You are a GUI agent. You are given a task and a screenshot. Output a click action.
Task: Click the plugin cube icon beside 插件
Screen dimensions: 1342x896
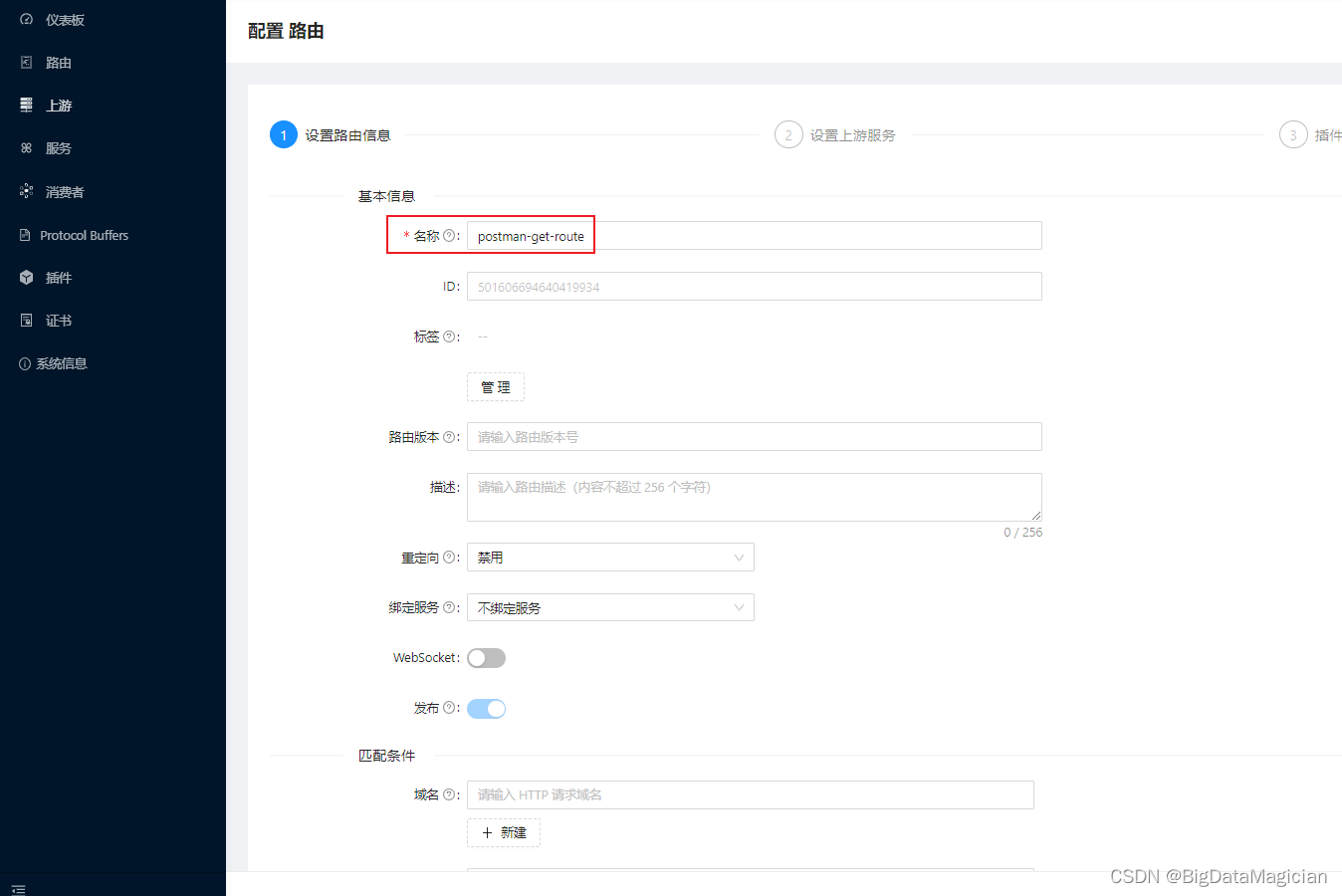[27, 278]
